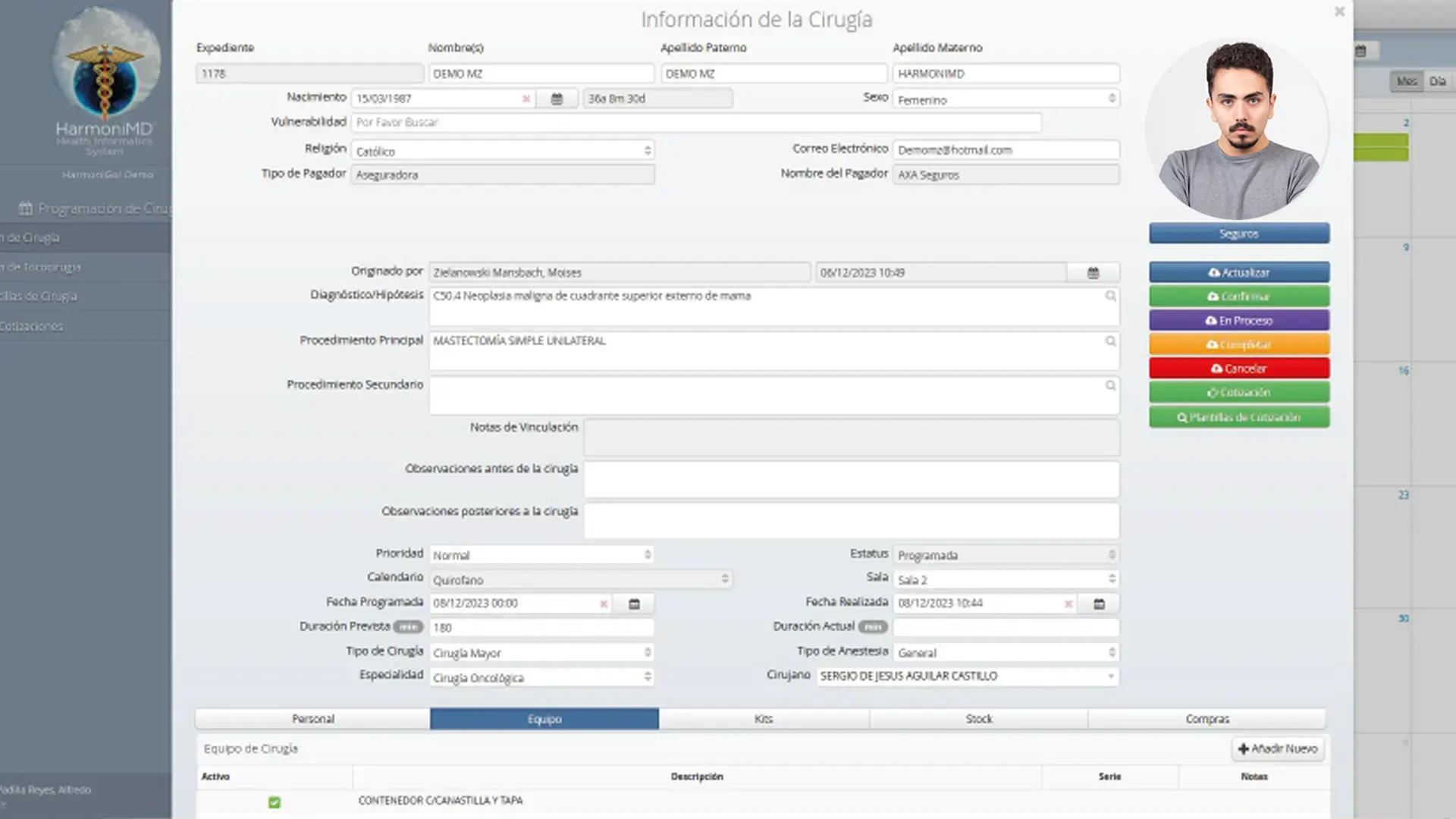Screen dimensions: 1456x819
Task: Switch background calendar to Mes view
Action: click(1407, 81)
